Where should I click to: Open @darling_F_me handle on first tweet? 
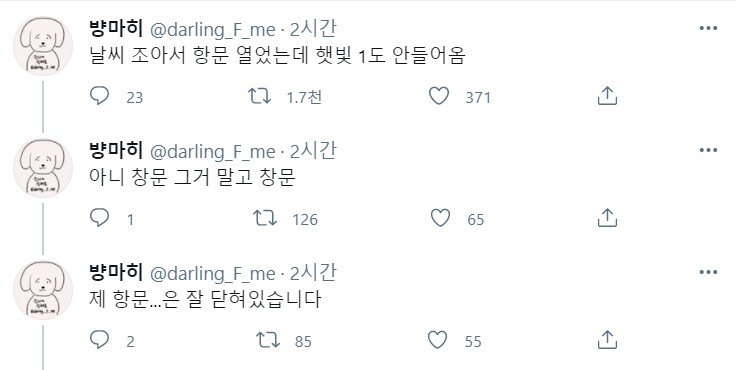pos(213,30)
